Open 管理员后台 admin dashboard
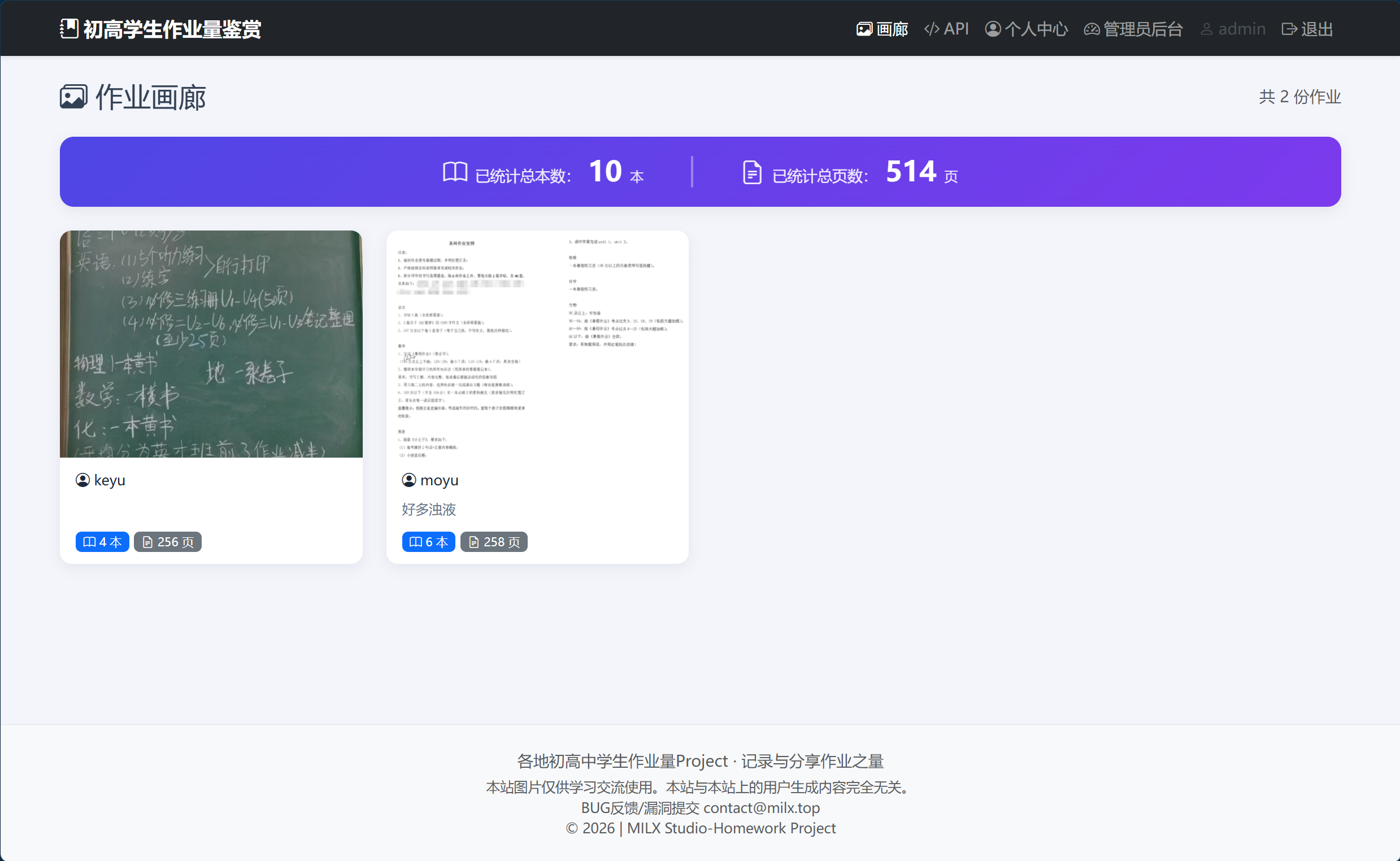This screenshot has width=1400, height=861. [1133, 28]
